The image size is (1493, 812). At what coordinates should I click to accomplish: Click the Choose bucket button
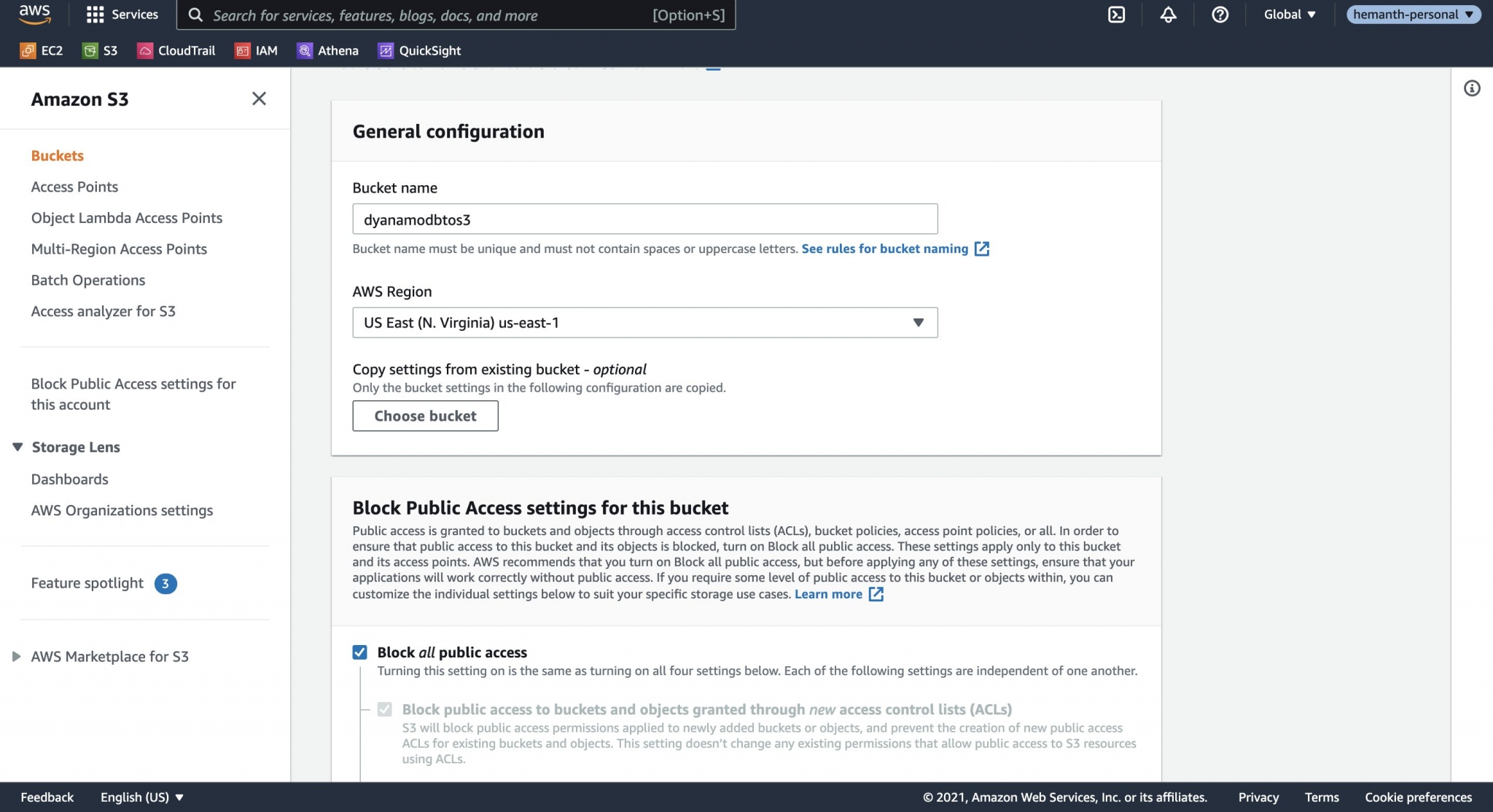tap(425, 415)
